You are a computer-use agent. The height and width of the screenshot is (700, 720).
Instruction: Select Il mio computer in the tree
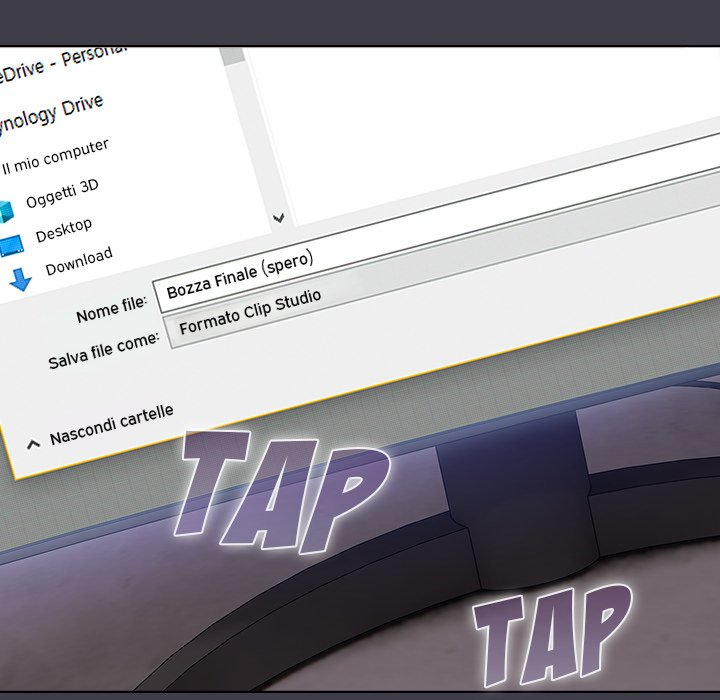tap(55, 158)
